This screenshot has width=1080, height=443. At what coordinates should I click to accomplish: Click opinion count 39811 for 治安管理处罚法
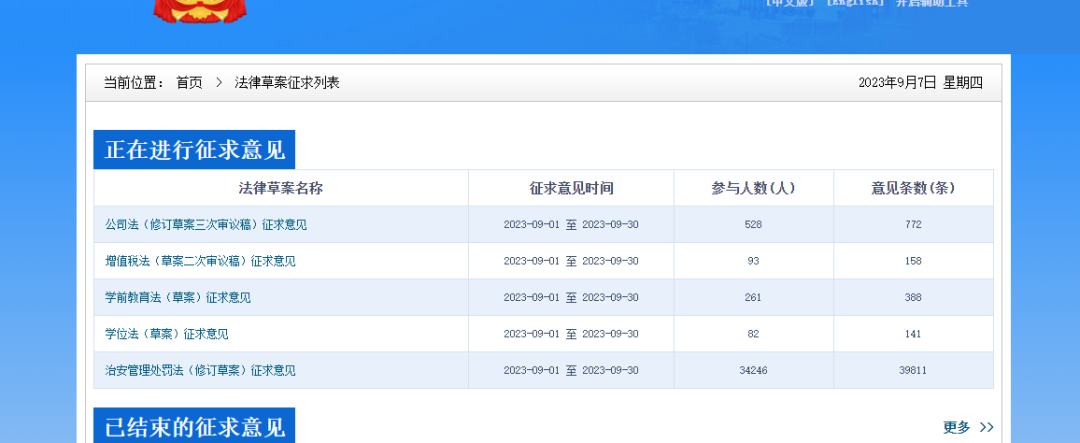point(913,371)
